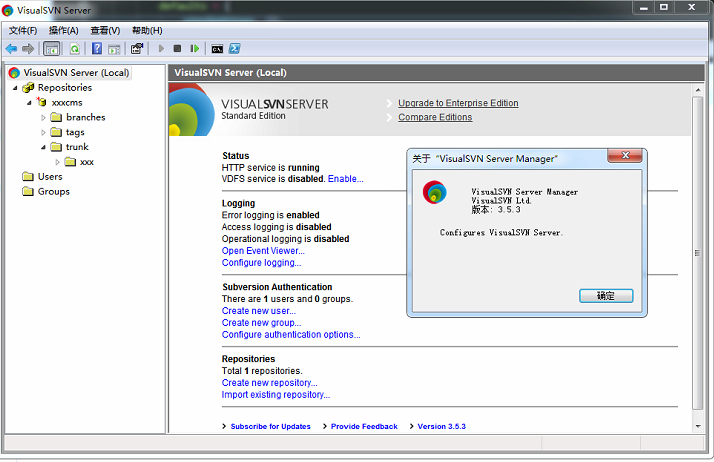Click 'Error logging is enabled' text
The image size is (714, 462).
pos(270,215)
